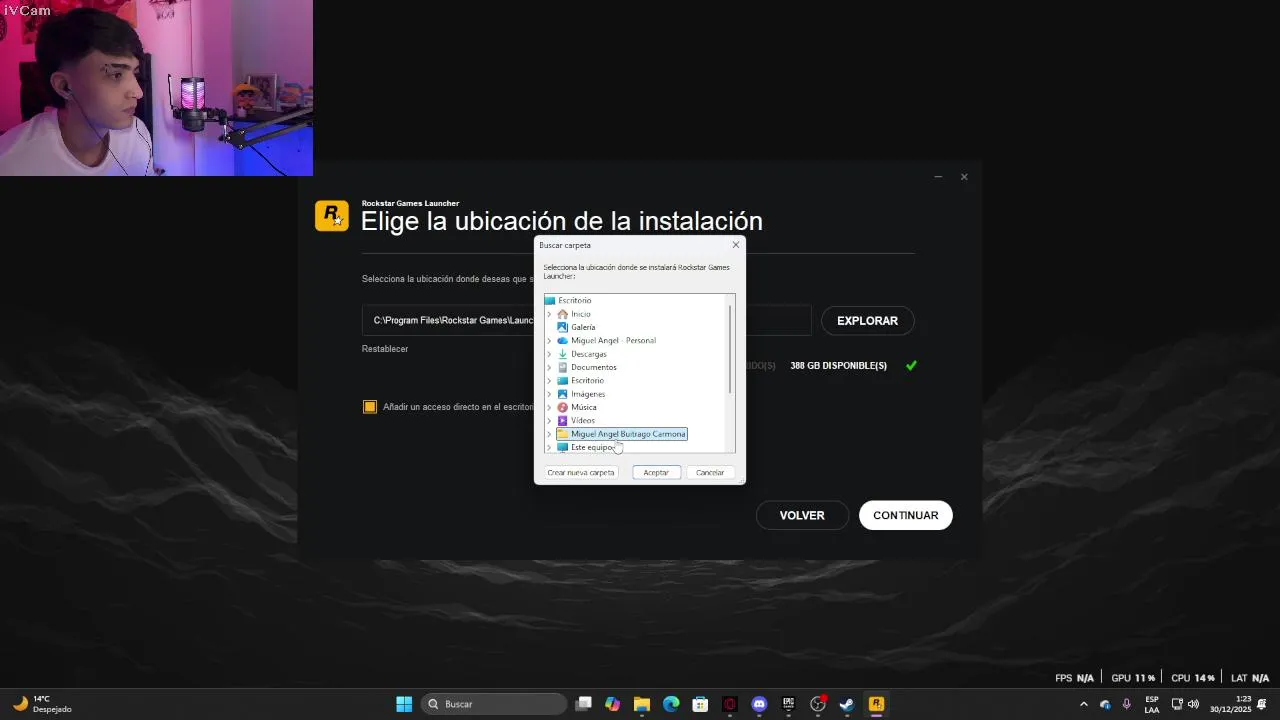
Task: Open Copilot from the taskbar
Action: click(x=613, y=704)
